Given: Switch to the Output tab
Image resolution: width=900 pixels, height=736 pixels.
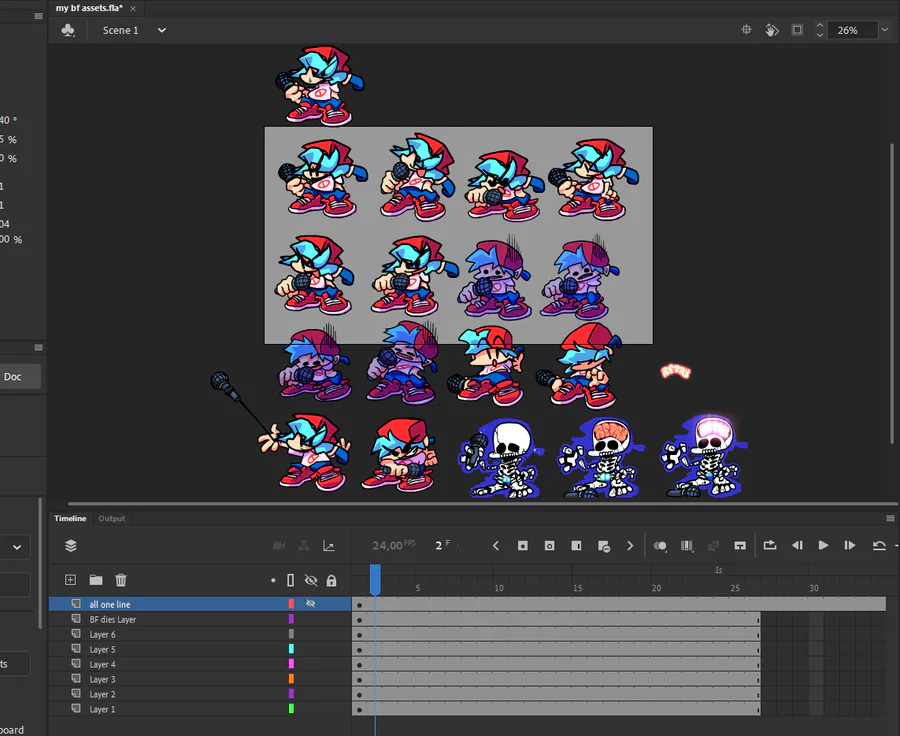Looking at the screenshot, I should (x=111, y=518).
